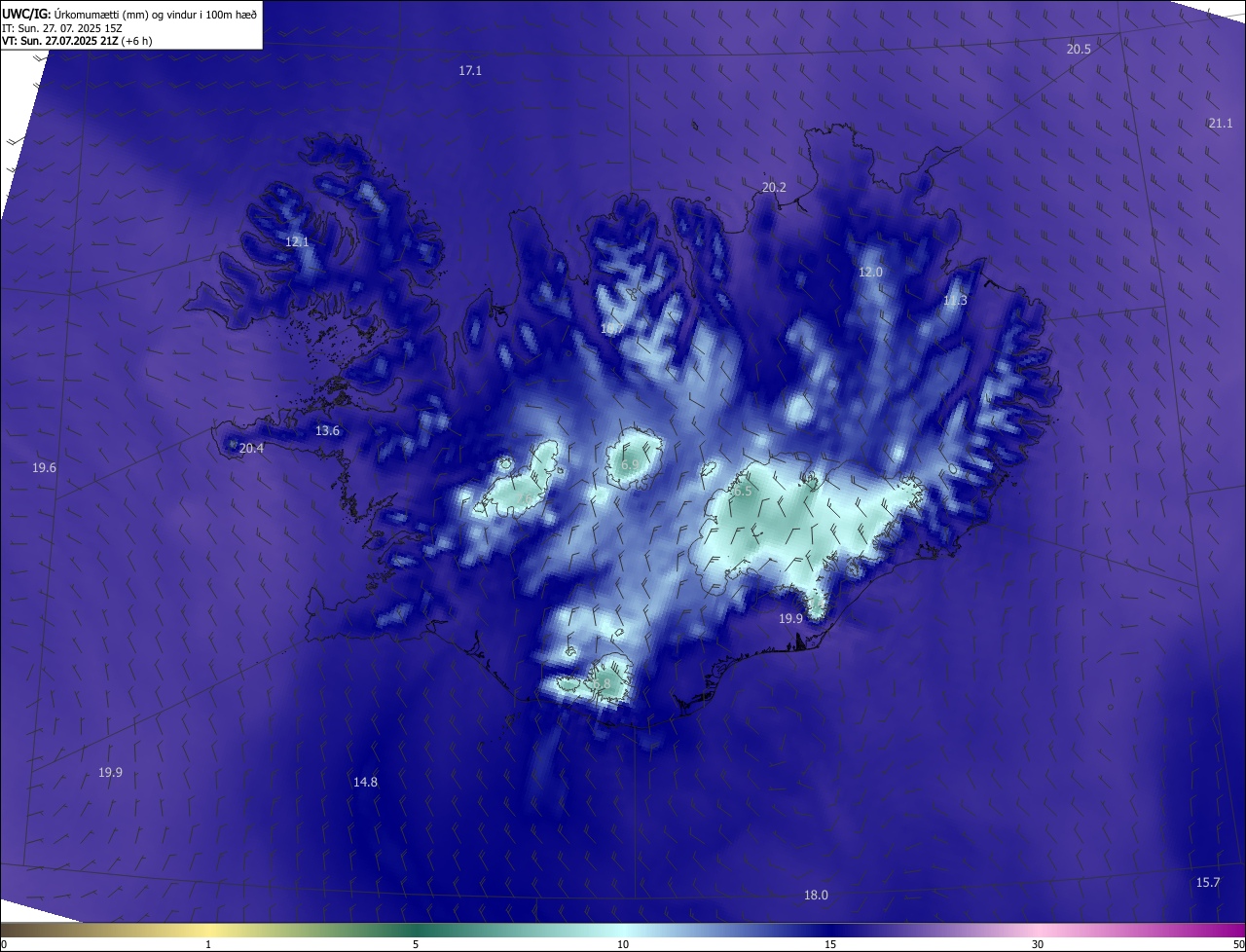Image resolution: width=1246 pixels, height=952 pixels.
Task: Click the 15.7 value label
Action: coord(1207,883)
